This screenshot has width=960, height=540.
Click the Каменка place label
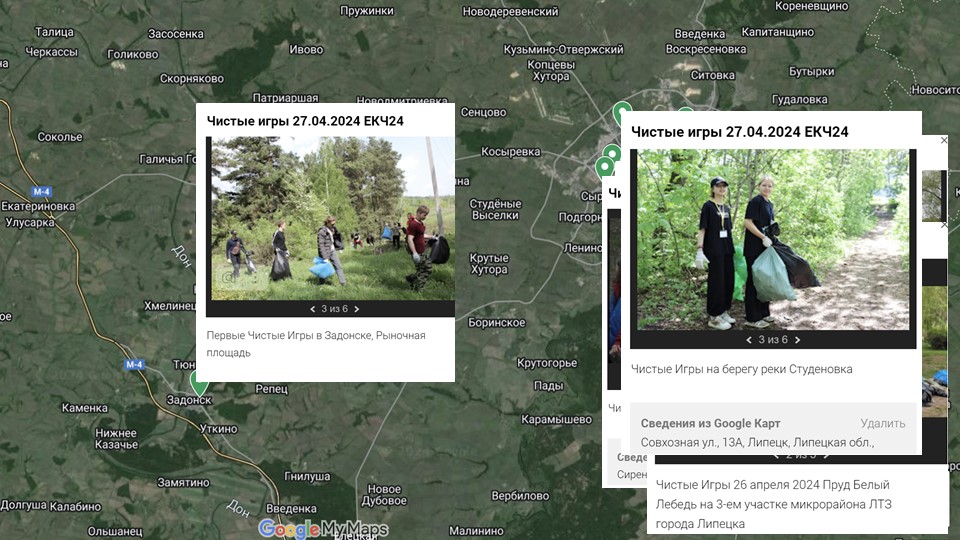click(84, 408)
